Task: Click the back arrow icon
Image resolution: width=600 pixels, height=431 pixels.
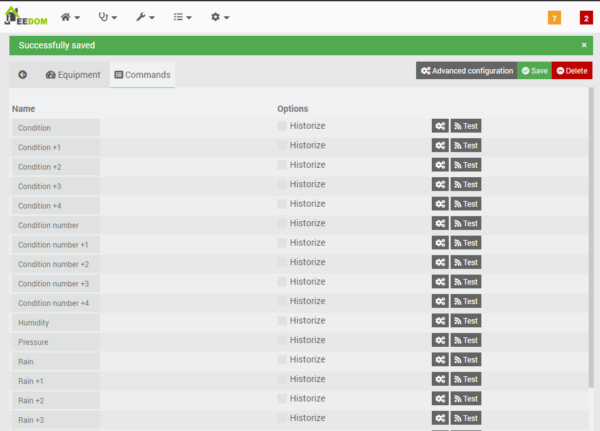Action: [x=22, y=75]
